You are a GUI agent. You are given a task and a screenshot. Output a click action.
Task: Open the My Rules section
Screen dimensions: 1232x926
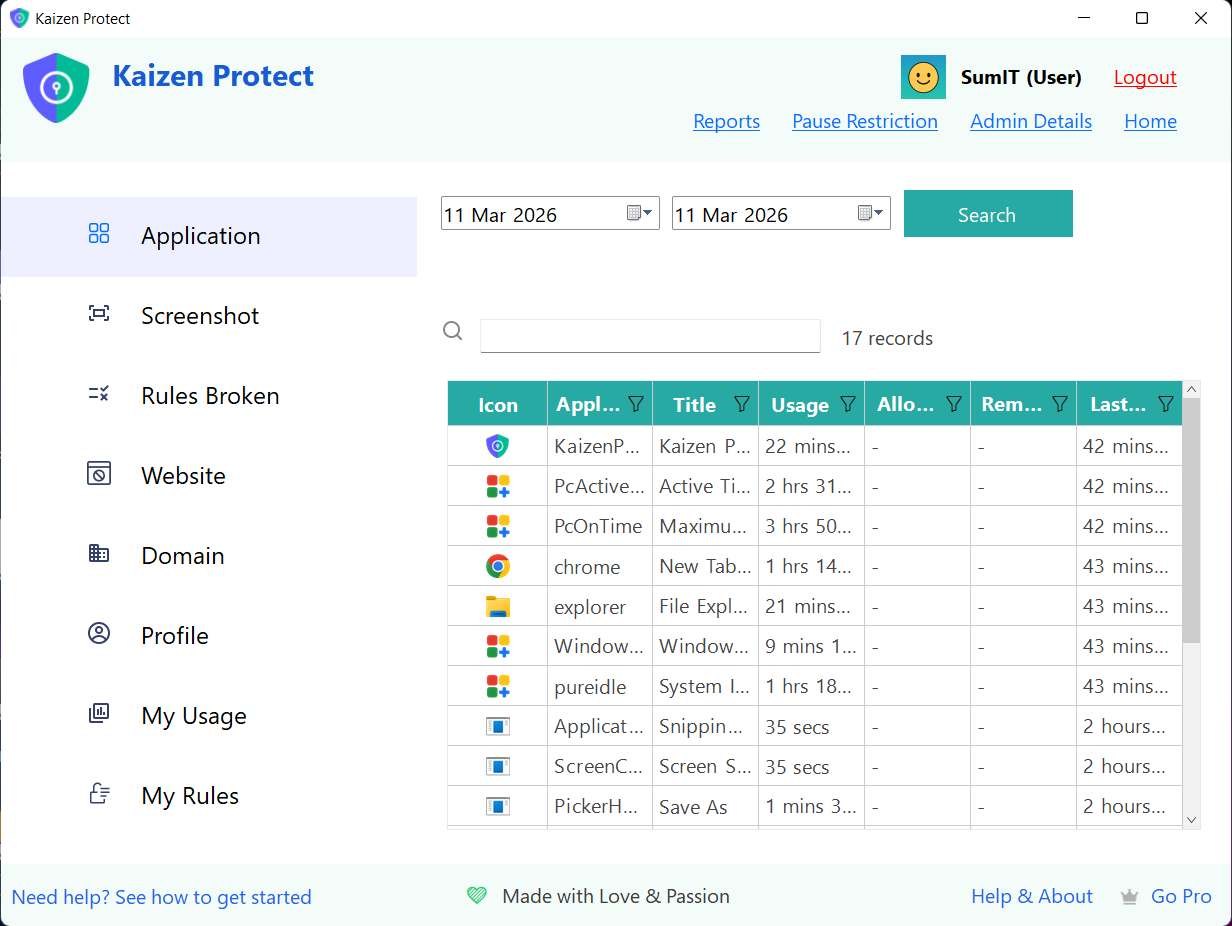tap(190, 796)
